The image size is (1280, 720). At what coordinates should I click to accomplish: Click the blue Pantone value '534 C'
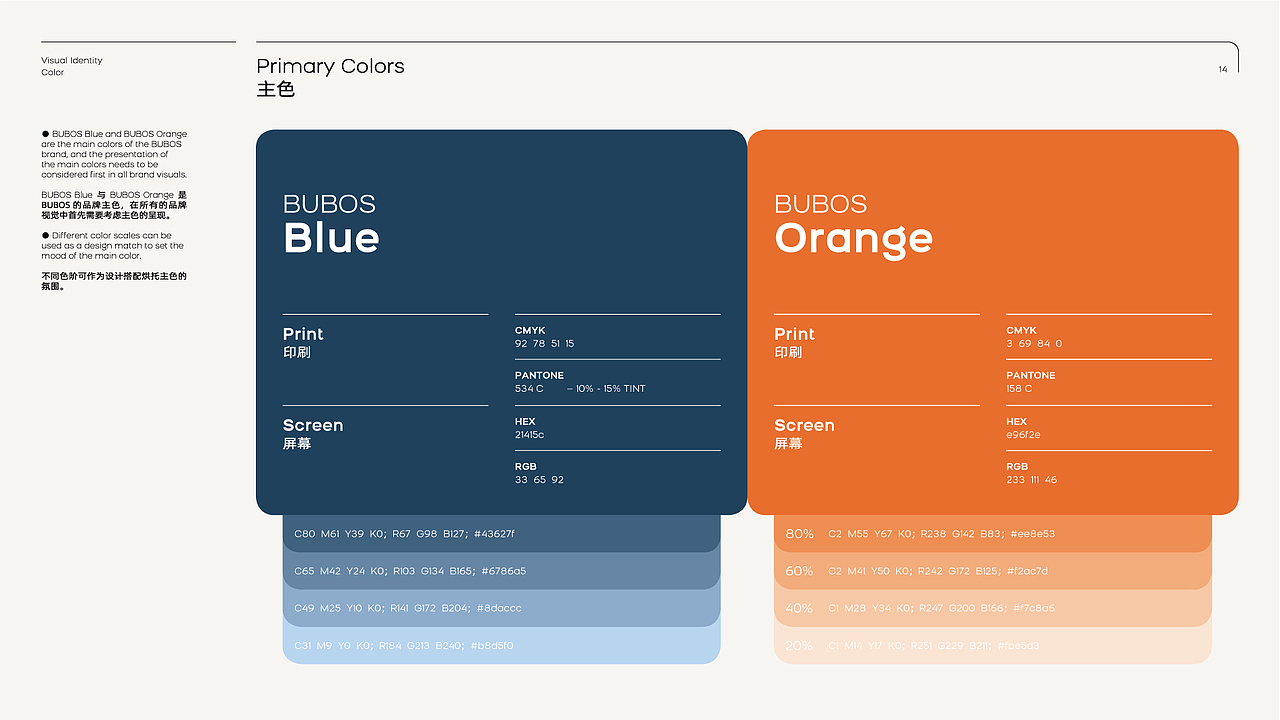point(529,388)
